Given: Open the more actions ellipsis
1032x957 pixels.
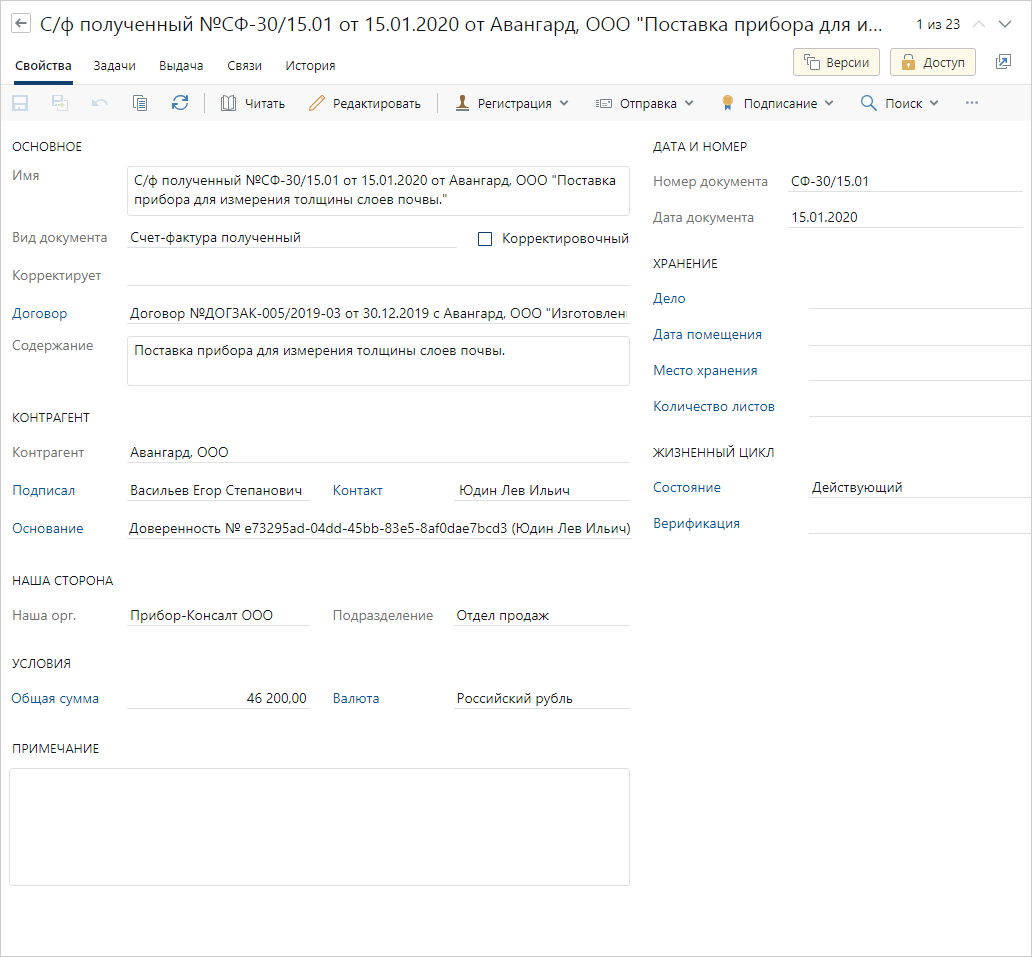Looking at the screenshot, I should pos(972,103).
